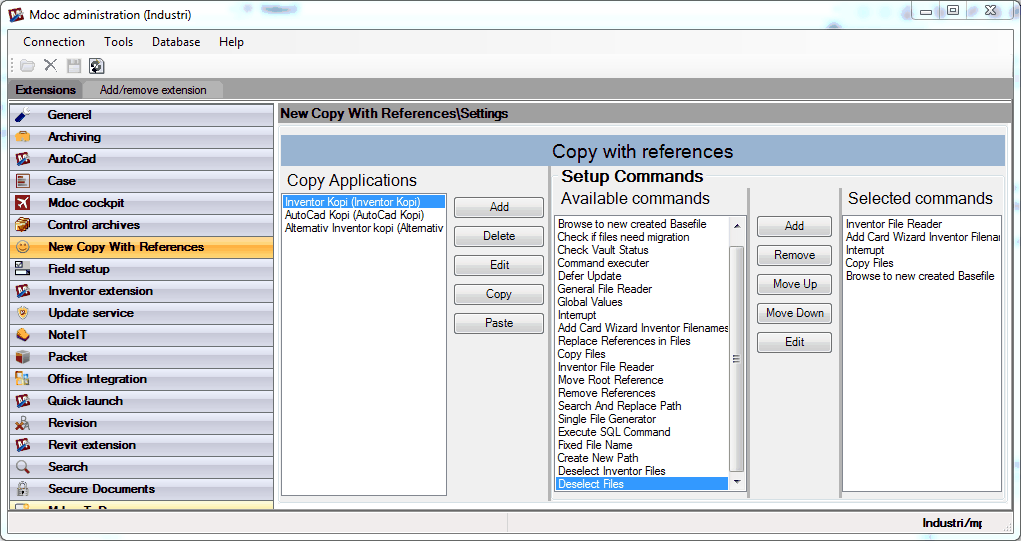The height and width of the screenshot is (541, 1021).
Task: Open the Tools menu
Action: [118, 42]
